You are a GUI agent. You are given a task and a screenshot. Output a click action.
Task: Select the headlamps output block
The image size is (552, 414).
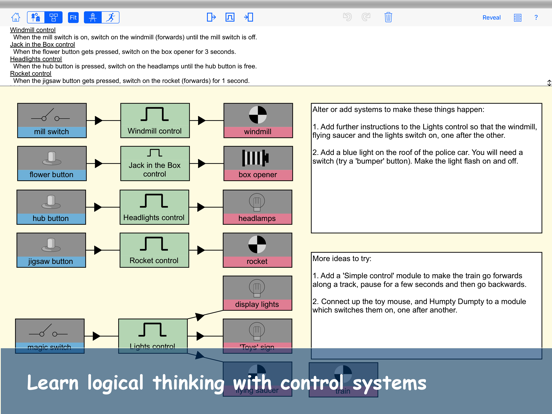click(x=257, y=207)
